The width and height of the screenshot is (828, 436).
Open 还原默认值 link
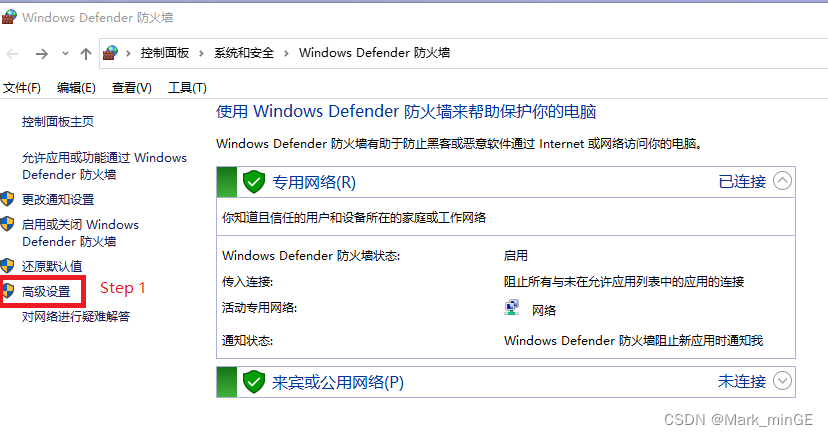(52, 267)
